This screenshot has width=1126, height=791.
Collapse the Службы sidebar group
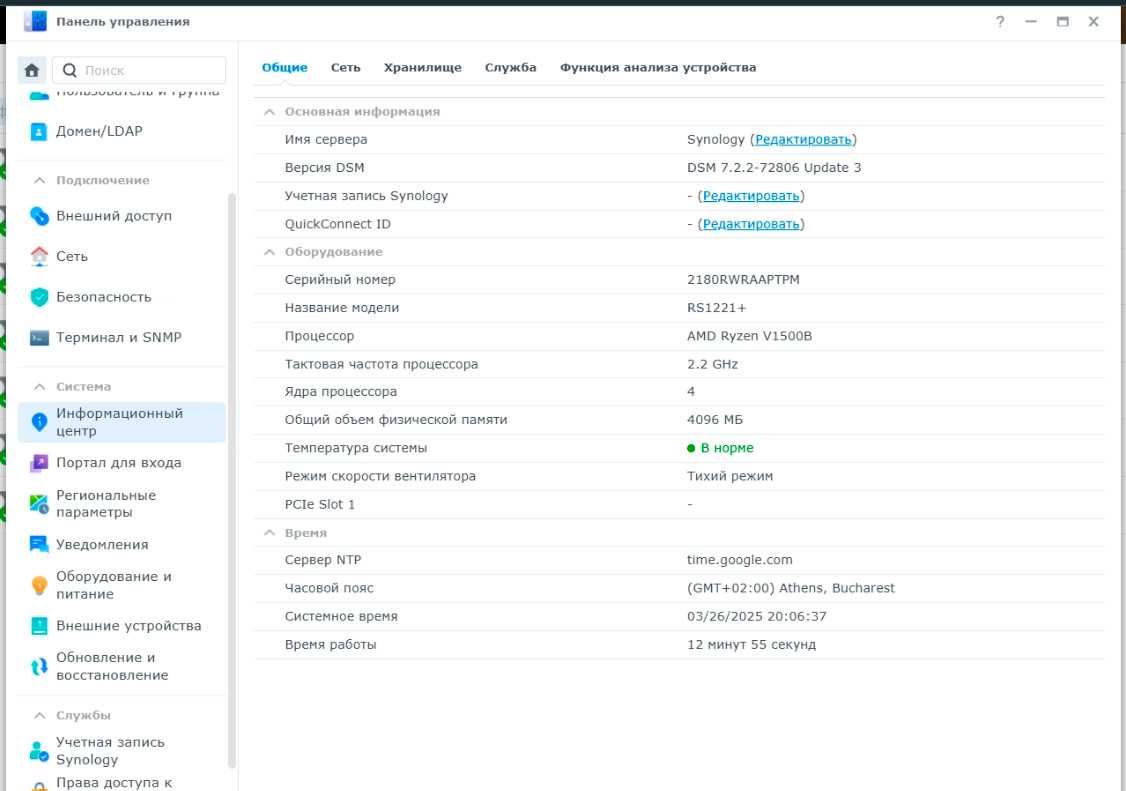click(39, 716)
